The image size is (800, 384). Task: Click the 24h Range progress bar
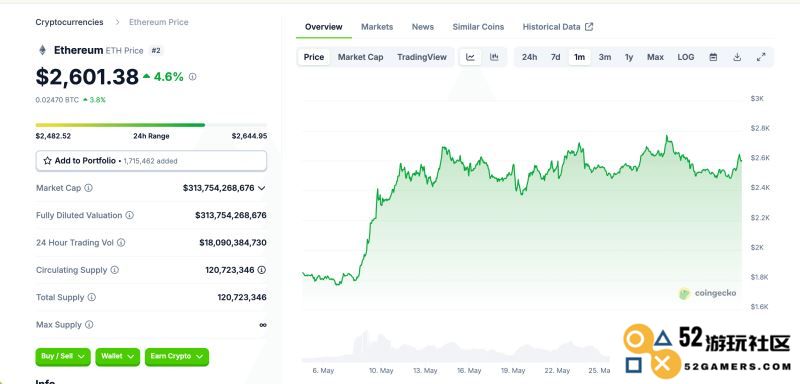(x=151, y=125)
